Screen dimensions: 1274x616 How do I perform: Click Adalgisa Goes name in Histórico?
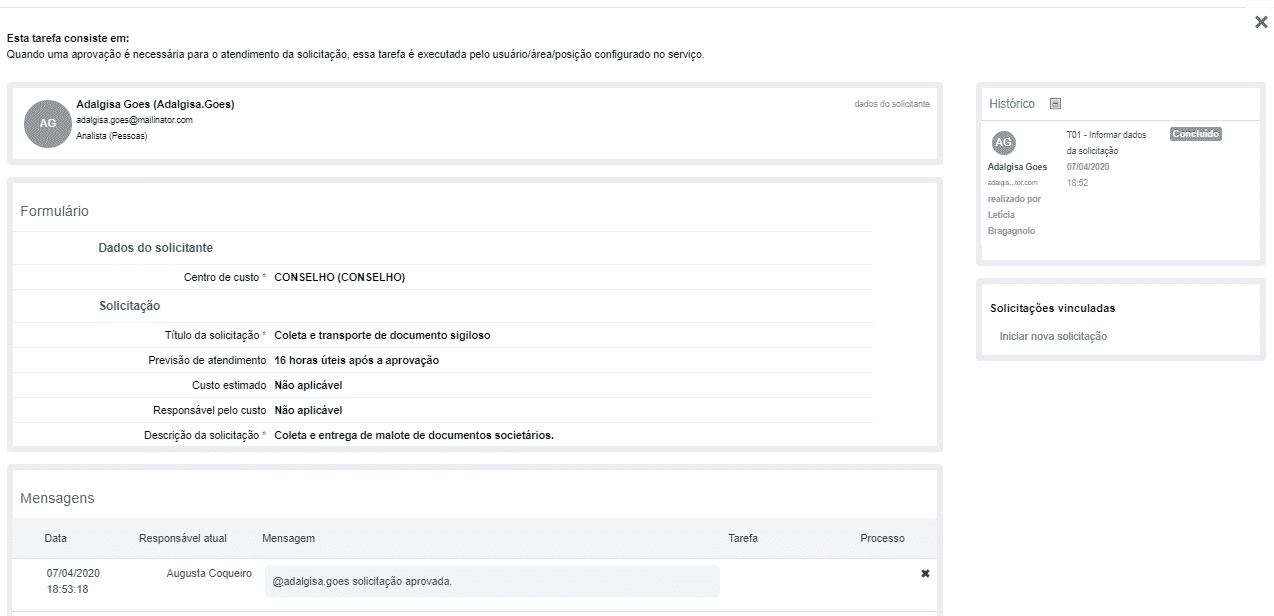point(1017,167)
